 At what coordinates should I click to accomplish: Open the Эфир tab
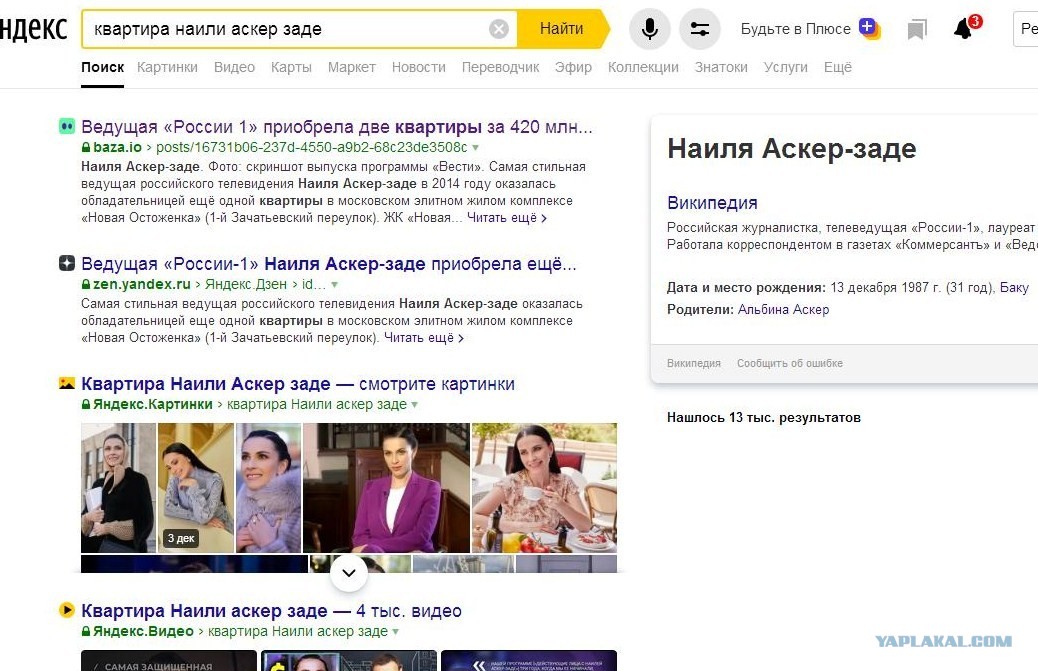[573, 67]
